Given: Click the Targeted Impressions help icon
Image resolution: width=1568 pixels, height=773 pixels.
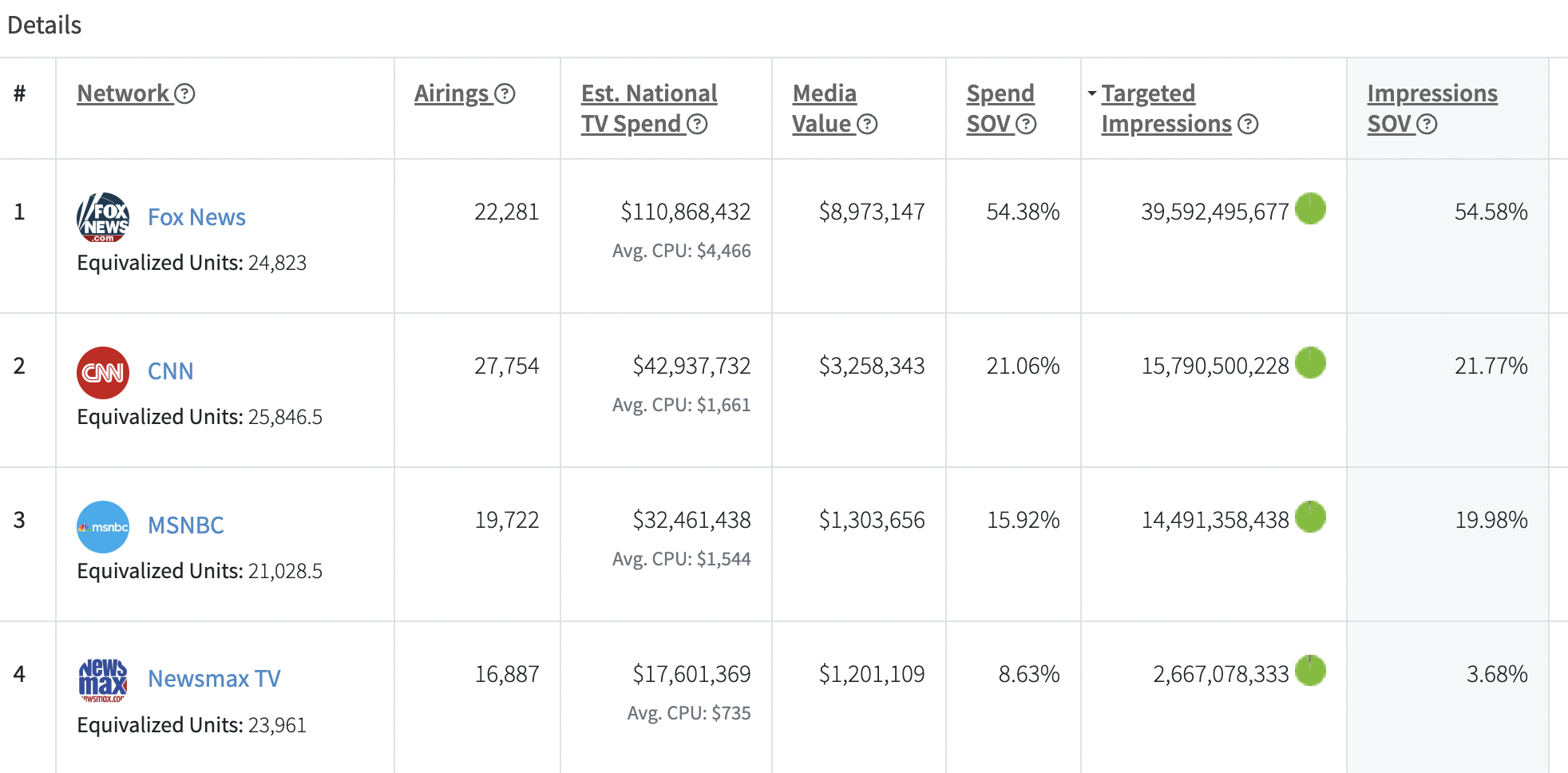Looking at the screenshot, I should [1248, 125].
